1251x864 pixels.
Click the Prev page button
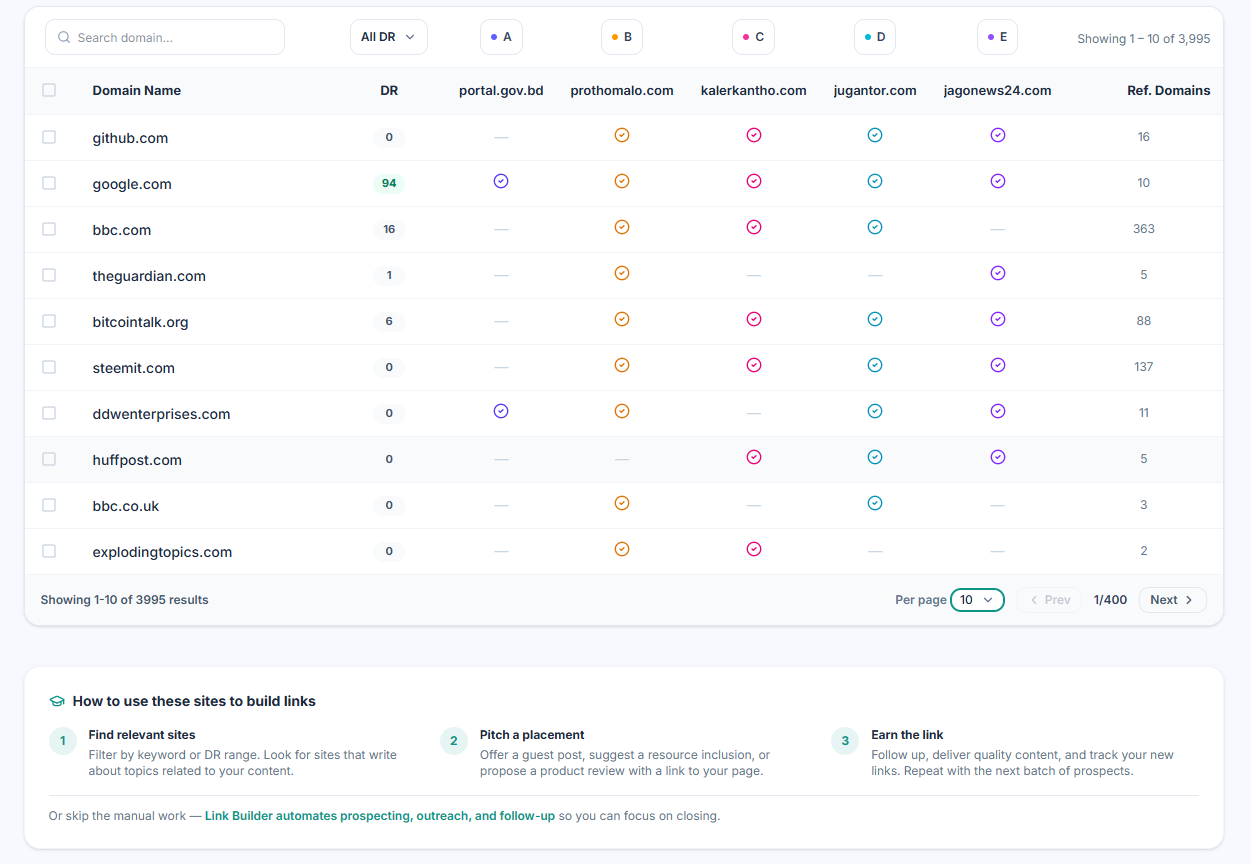click(x=1049, y=600)
